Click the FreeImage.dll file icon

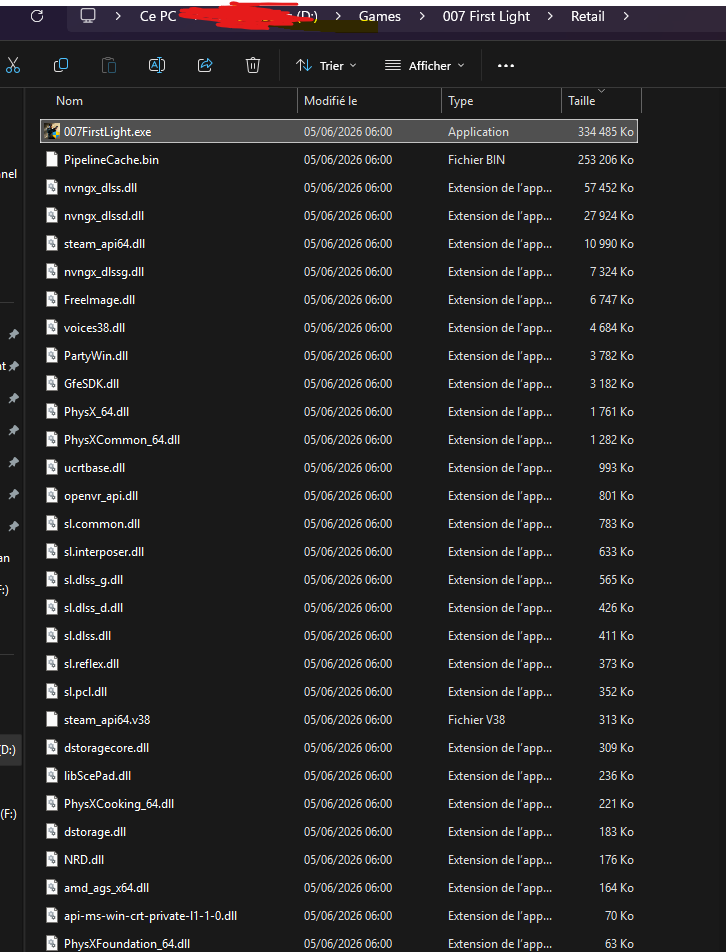tap(52, 299)
